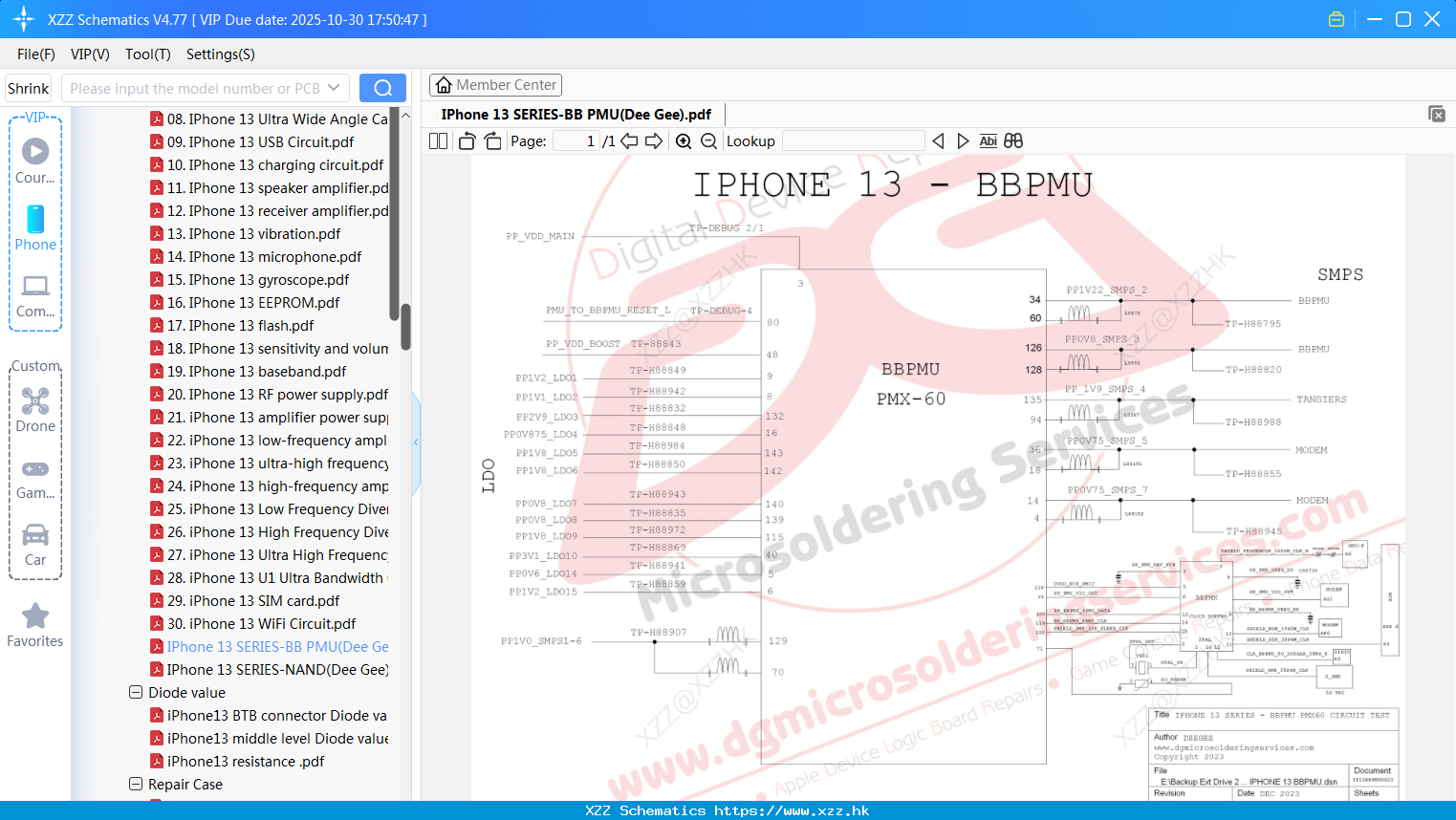Open the VIP(V) menu
Image resolution: width=1456 pixels, height=820 pixels.
90,54
